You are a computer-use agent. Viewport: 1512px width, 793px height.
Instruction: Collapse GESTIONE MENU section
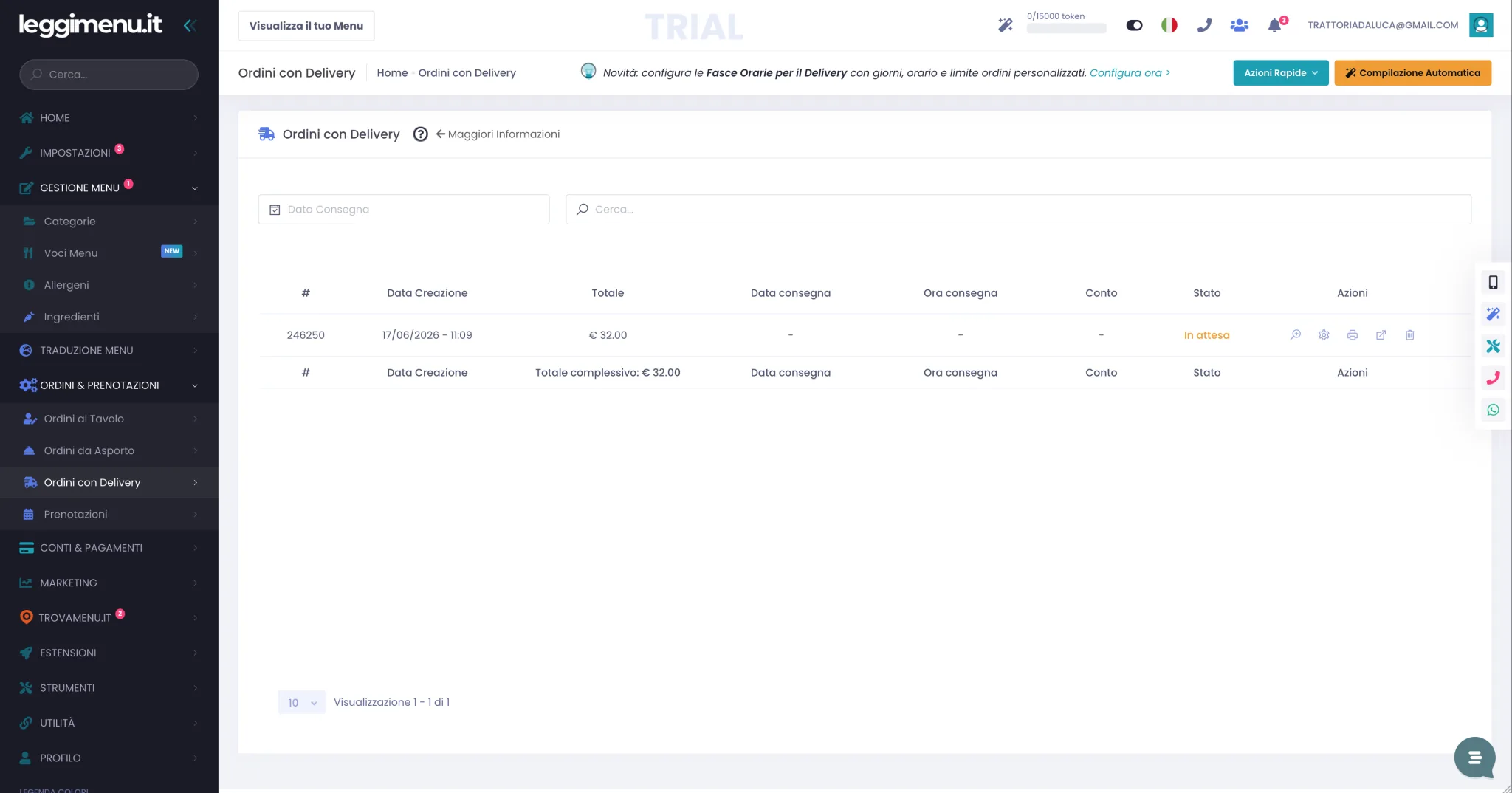(109, 188)
